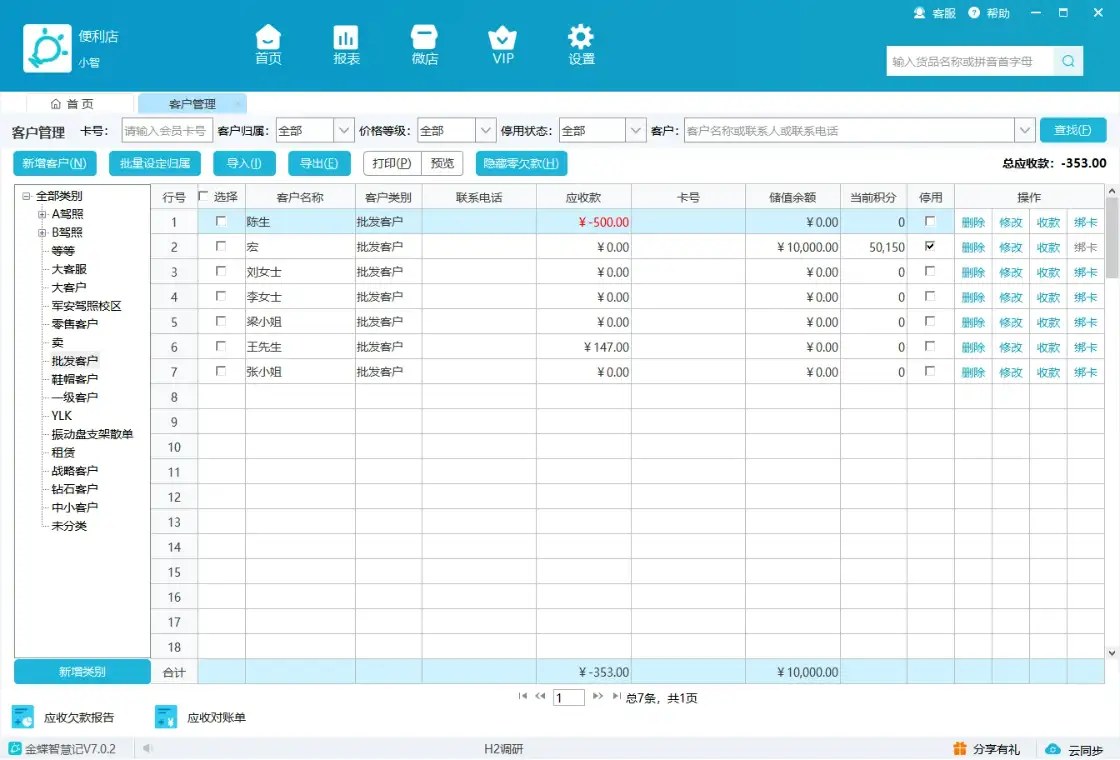This screenshot has height=760, width=1120.
Task: Click the app logo in top-left corner
Action: (47, 48)
